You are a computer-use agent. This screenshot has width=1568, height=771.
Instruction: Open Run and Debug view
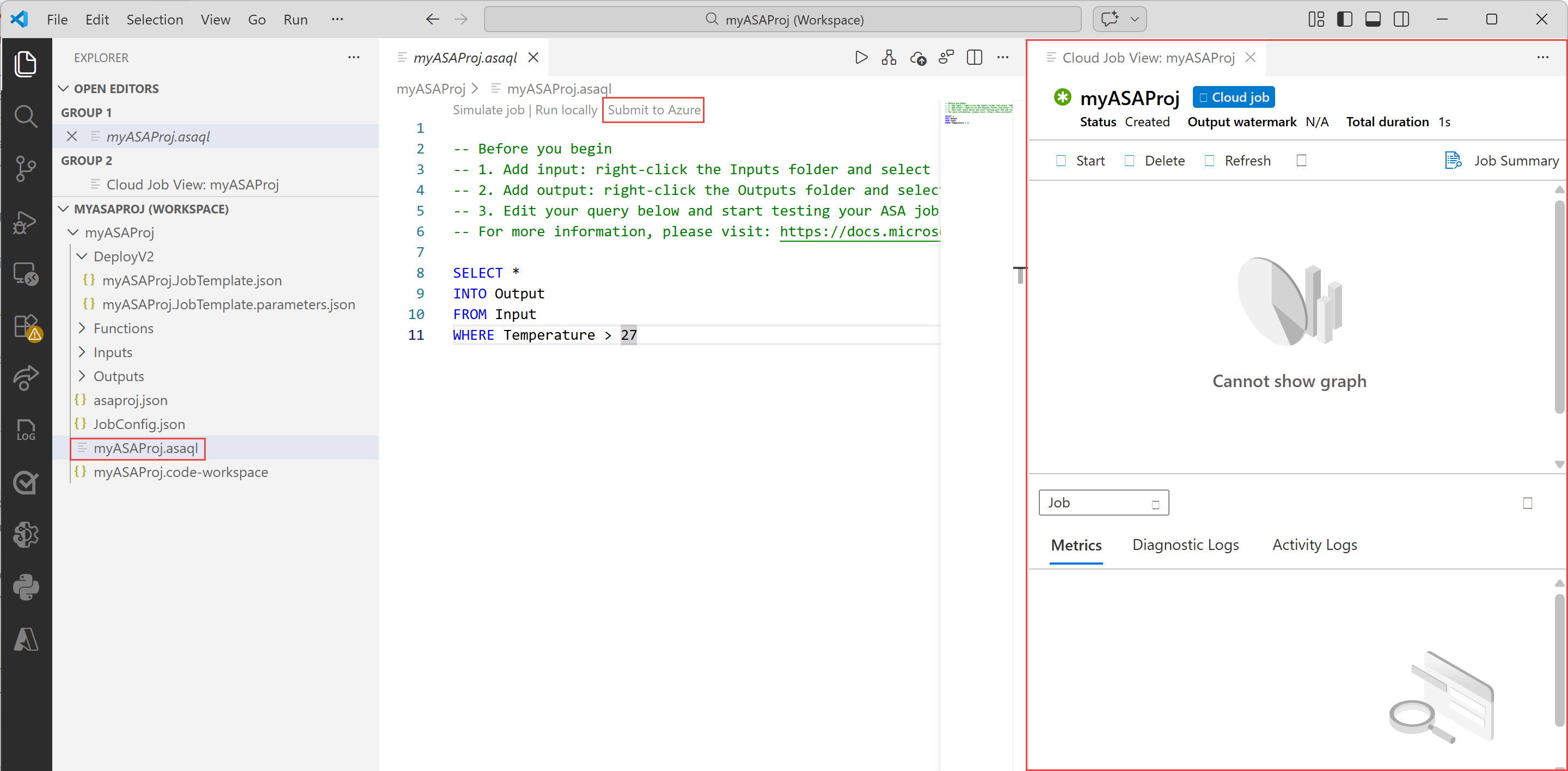click(25, 222)
